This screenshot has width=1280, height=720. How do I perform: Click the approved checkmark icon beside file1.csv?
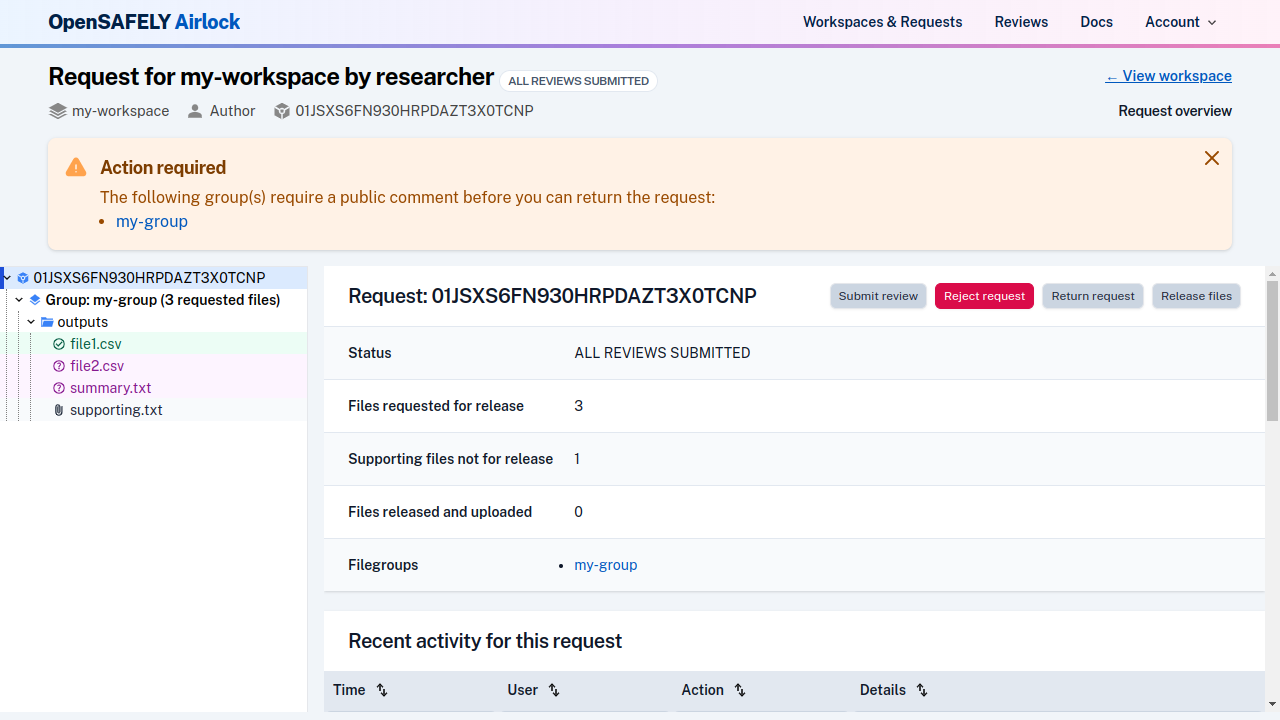click(59, 344)
